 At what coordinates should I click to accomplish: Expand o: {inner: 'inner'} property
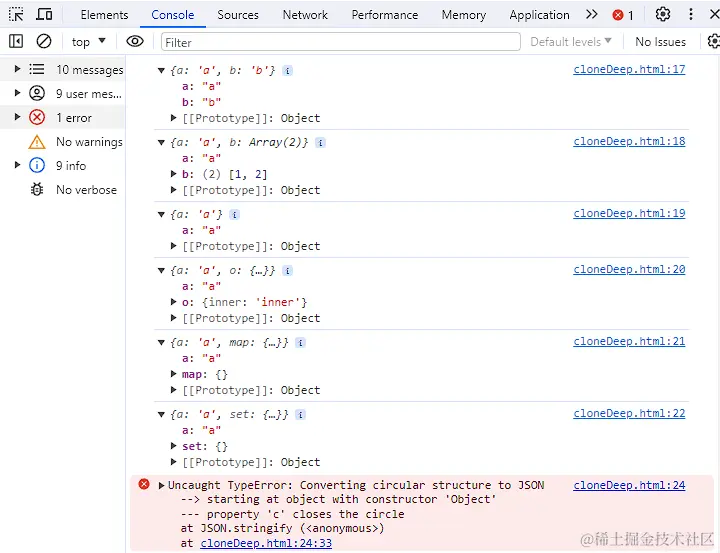point(174,302)
